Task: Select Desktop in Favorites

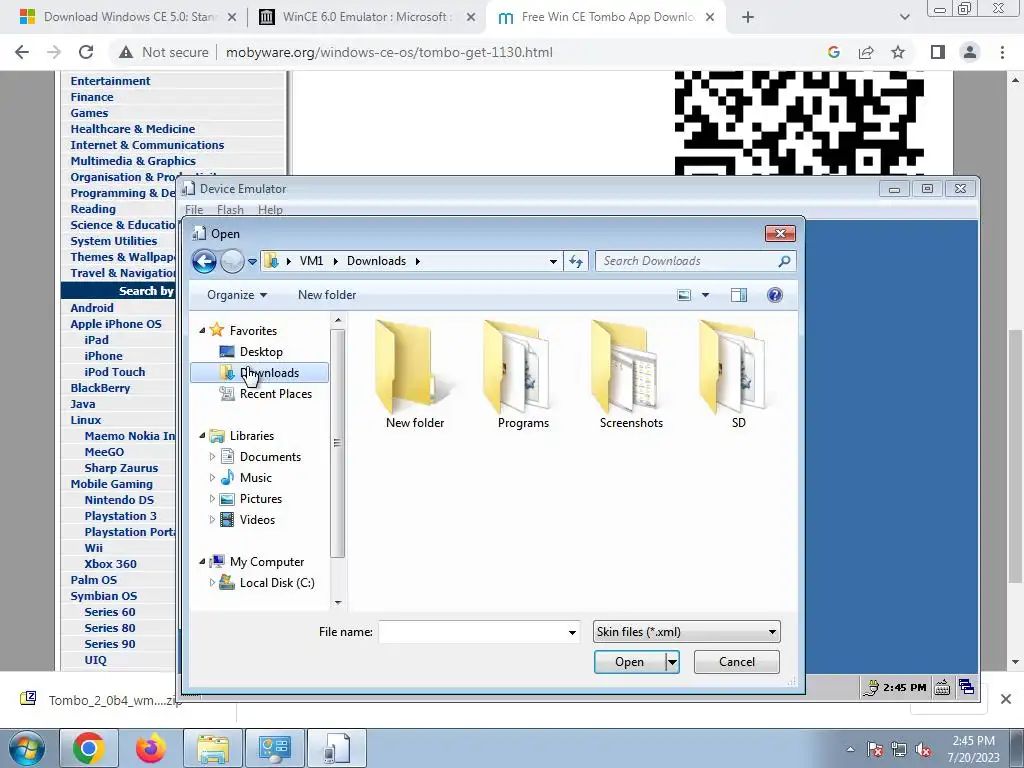Action: (261, 352)
